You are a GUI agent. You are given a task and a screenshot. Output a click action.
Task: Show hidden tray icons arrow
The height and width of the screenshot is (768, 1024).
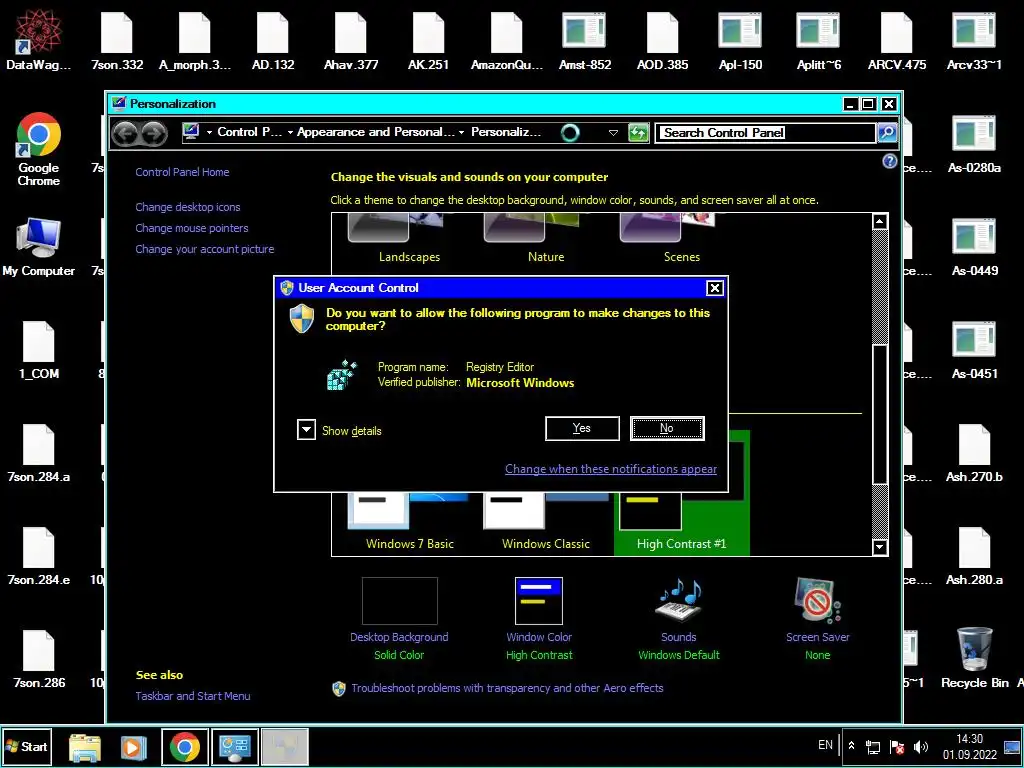[851, 745]
